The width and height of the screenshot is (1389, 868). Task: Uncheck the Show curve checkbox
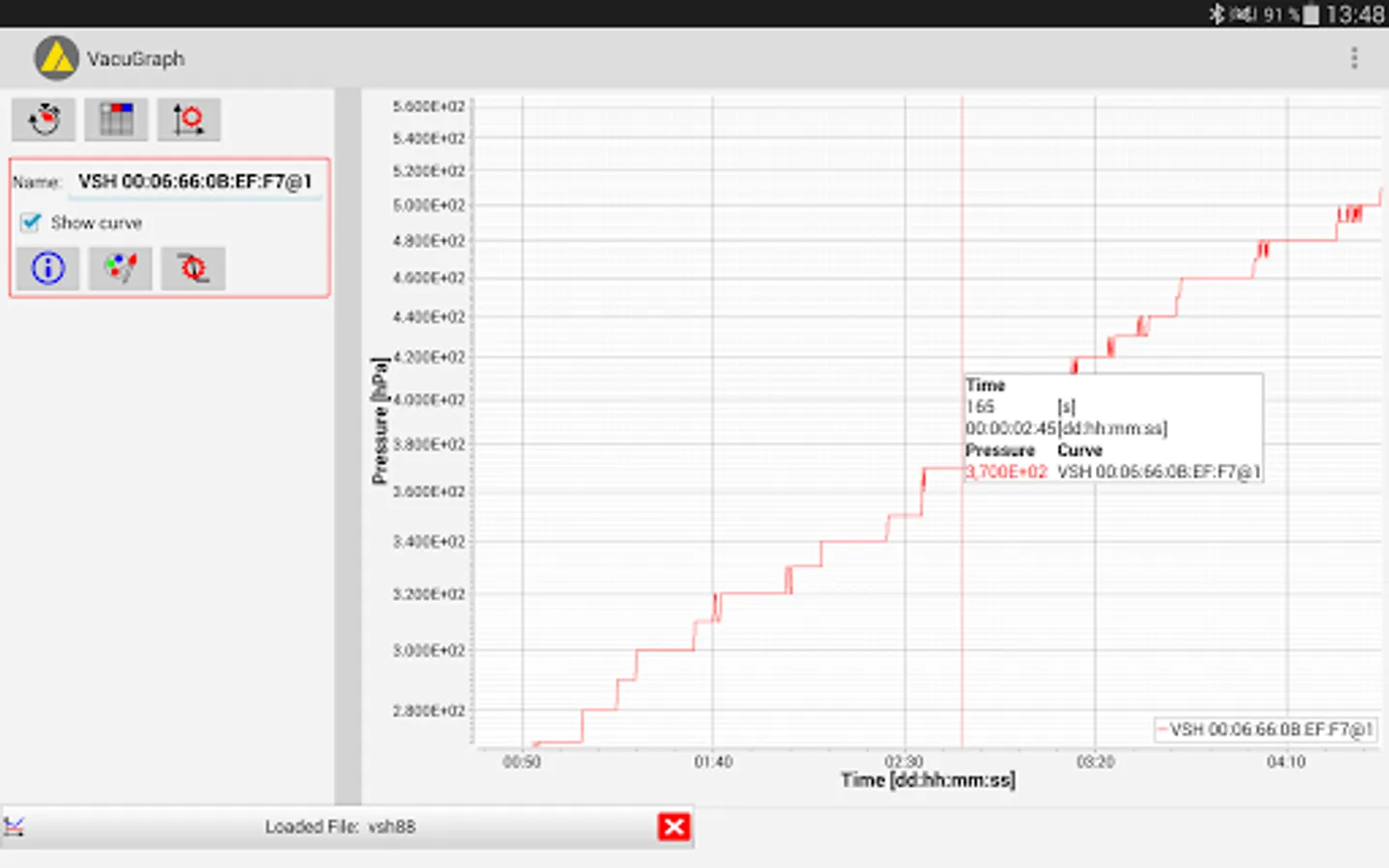(x=30, y=223)
